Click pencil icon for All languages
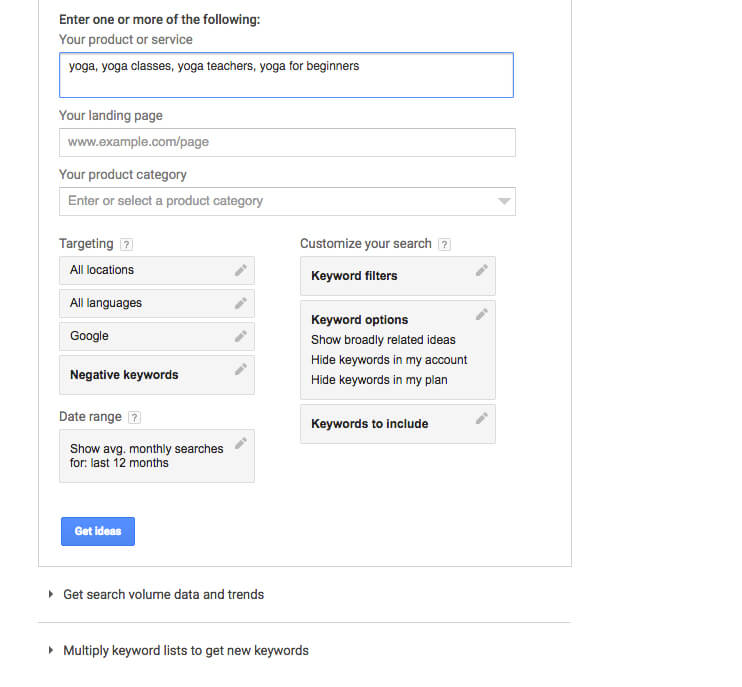The height and width of the screenshot is (687, 742). pyautogui.click(x=240, y=303)
